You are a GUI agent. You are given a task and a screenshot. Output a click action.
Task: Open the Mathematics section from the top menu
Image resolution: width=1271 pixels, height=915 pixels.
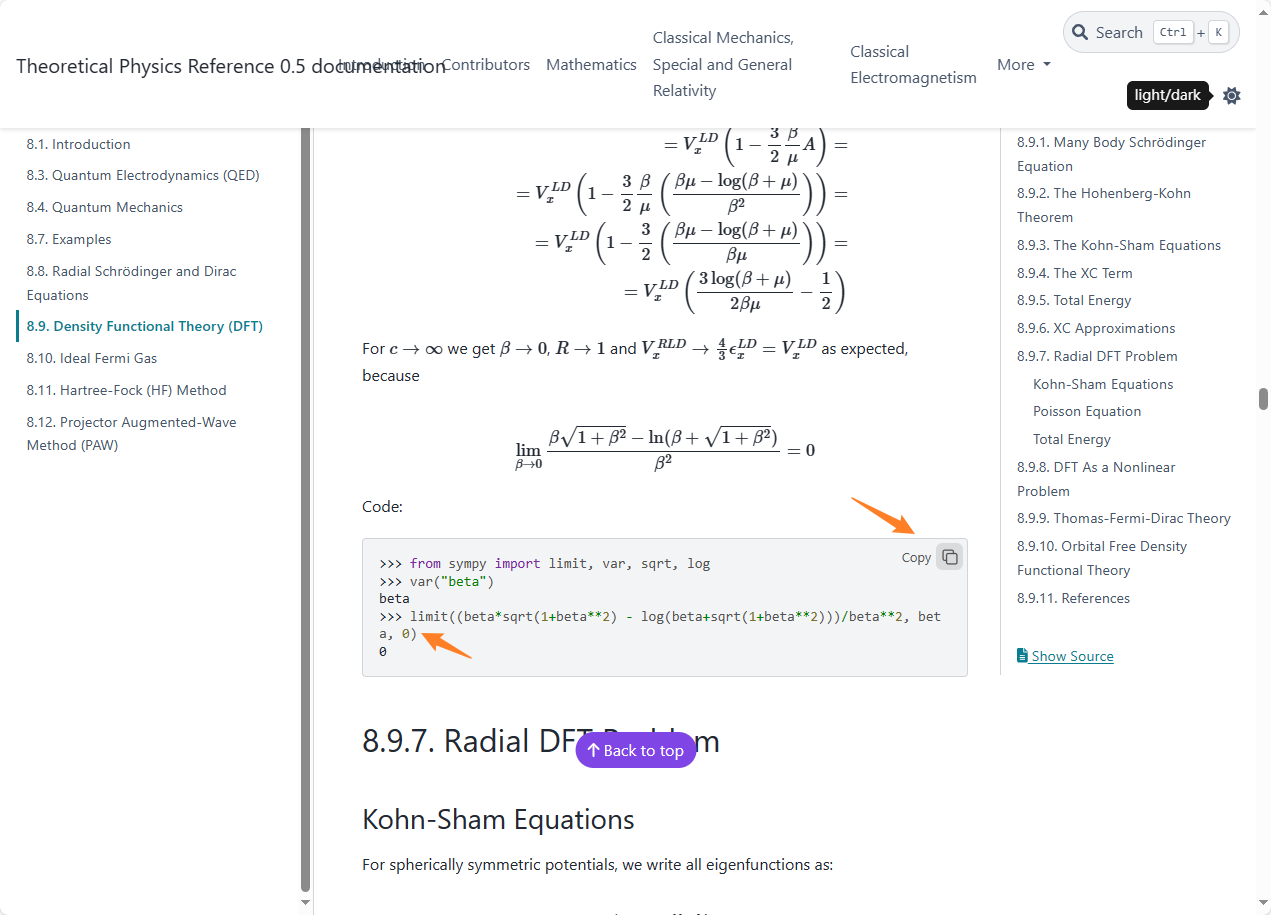coord(590,64)
